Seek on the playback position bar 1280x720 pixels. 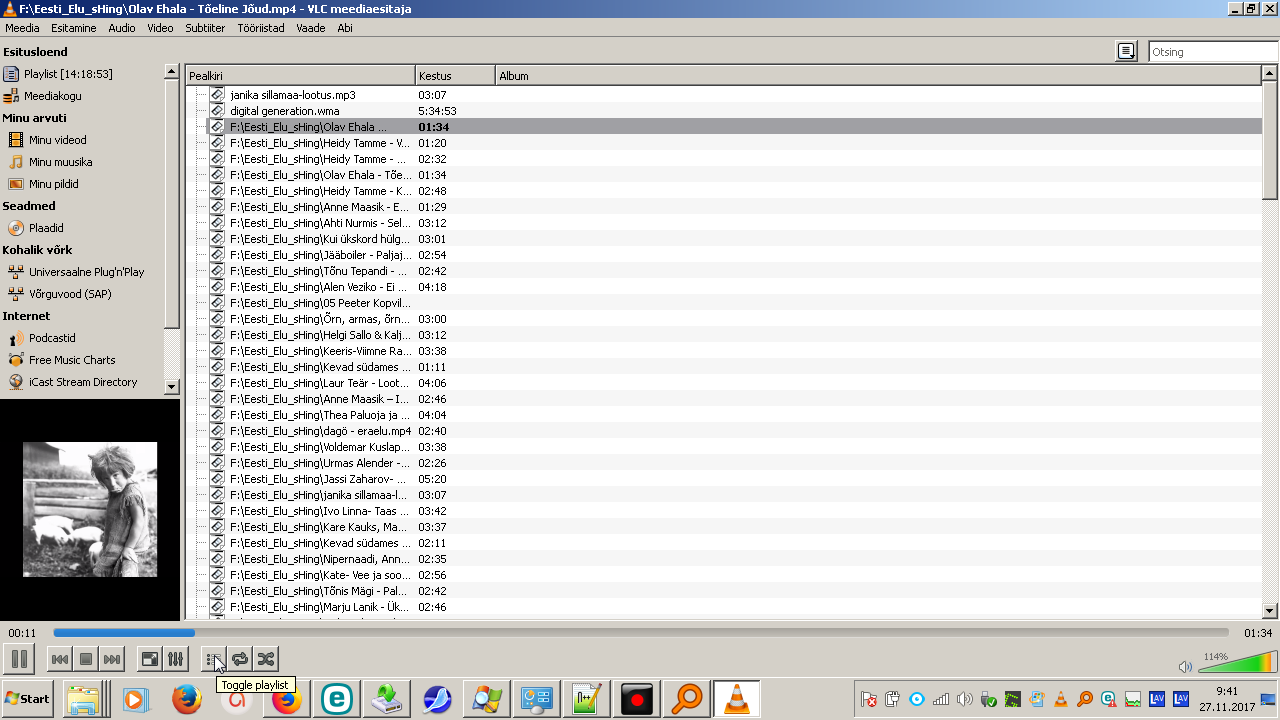coord(641,633)
